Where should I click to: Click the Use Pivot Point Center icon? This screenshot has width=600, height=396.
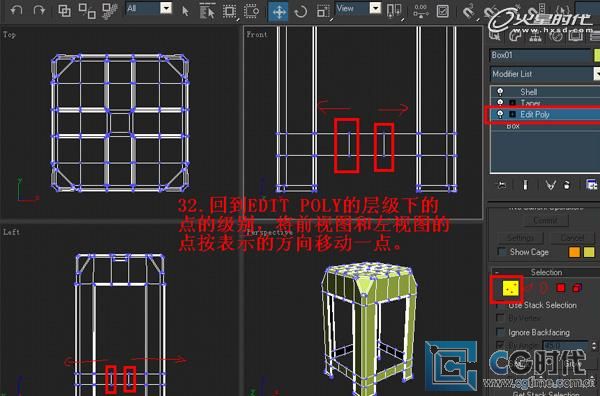pos(394,11)
